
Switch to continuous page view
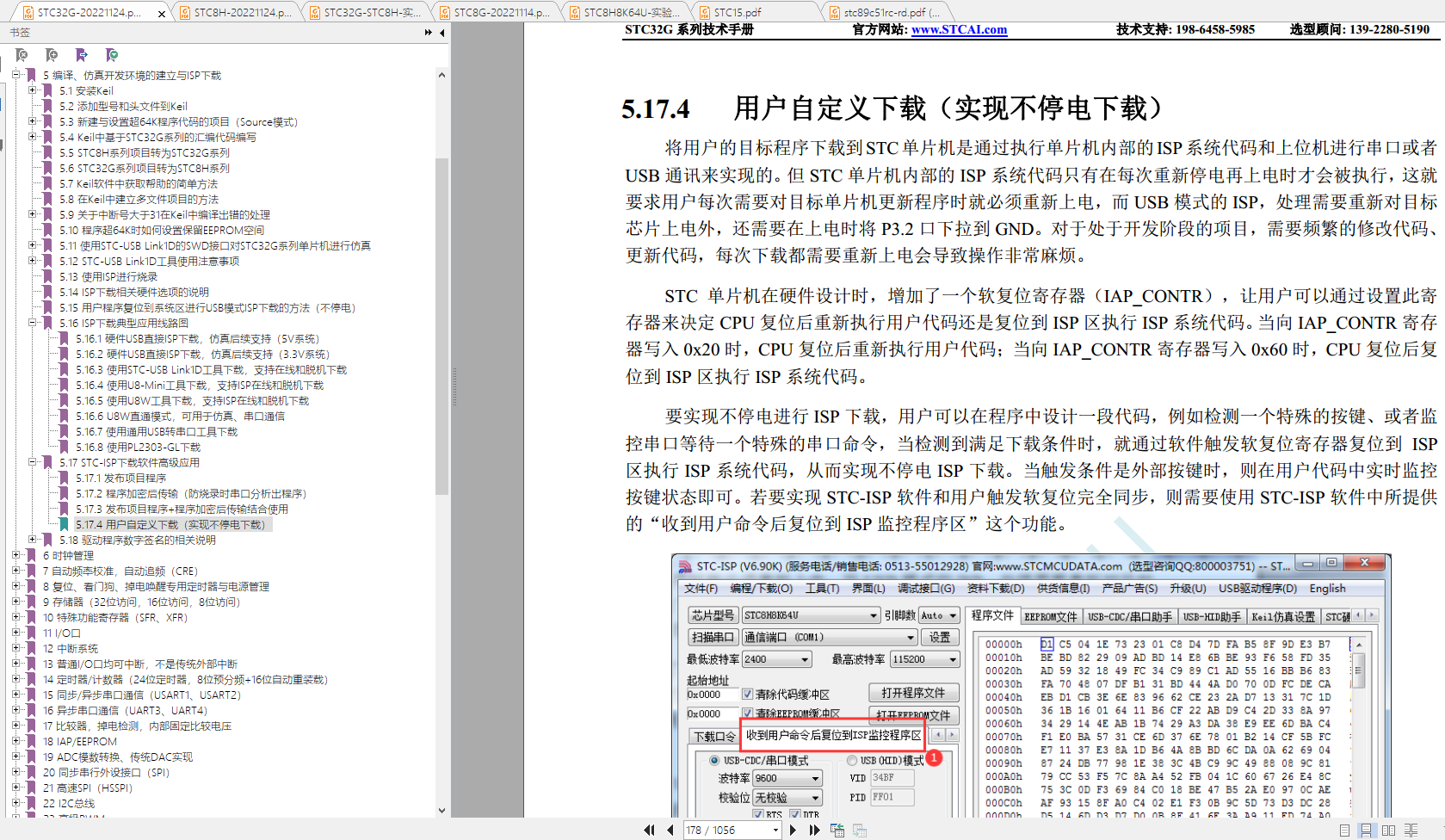[1366, 830]
